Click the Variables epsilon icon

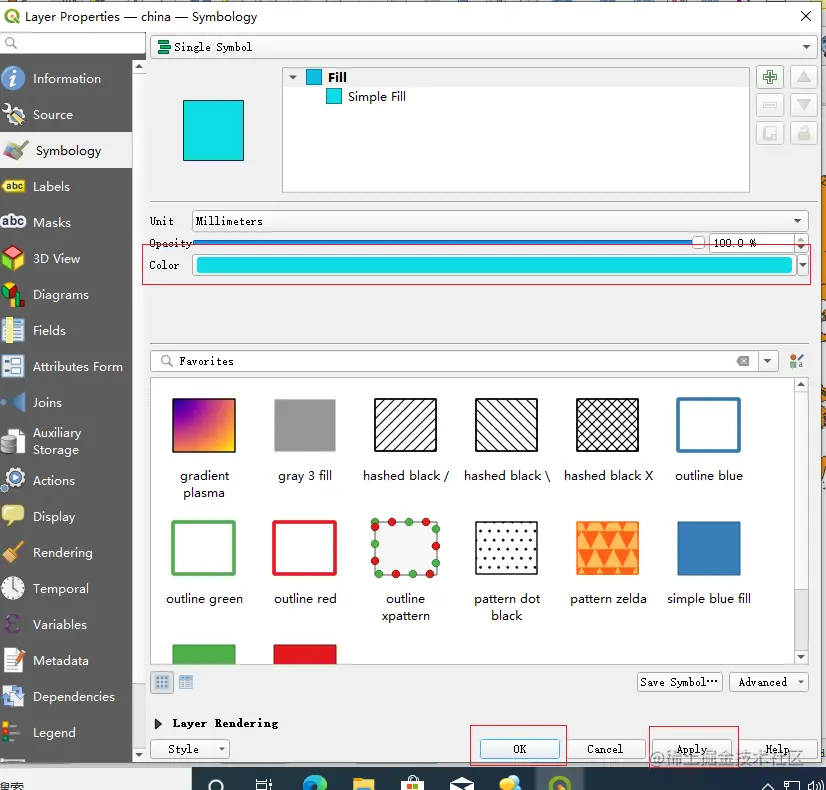pos(13,624)
